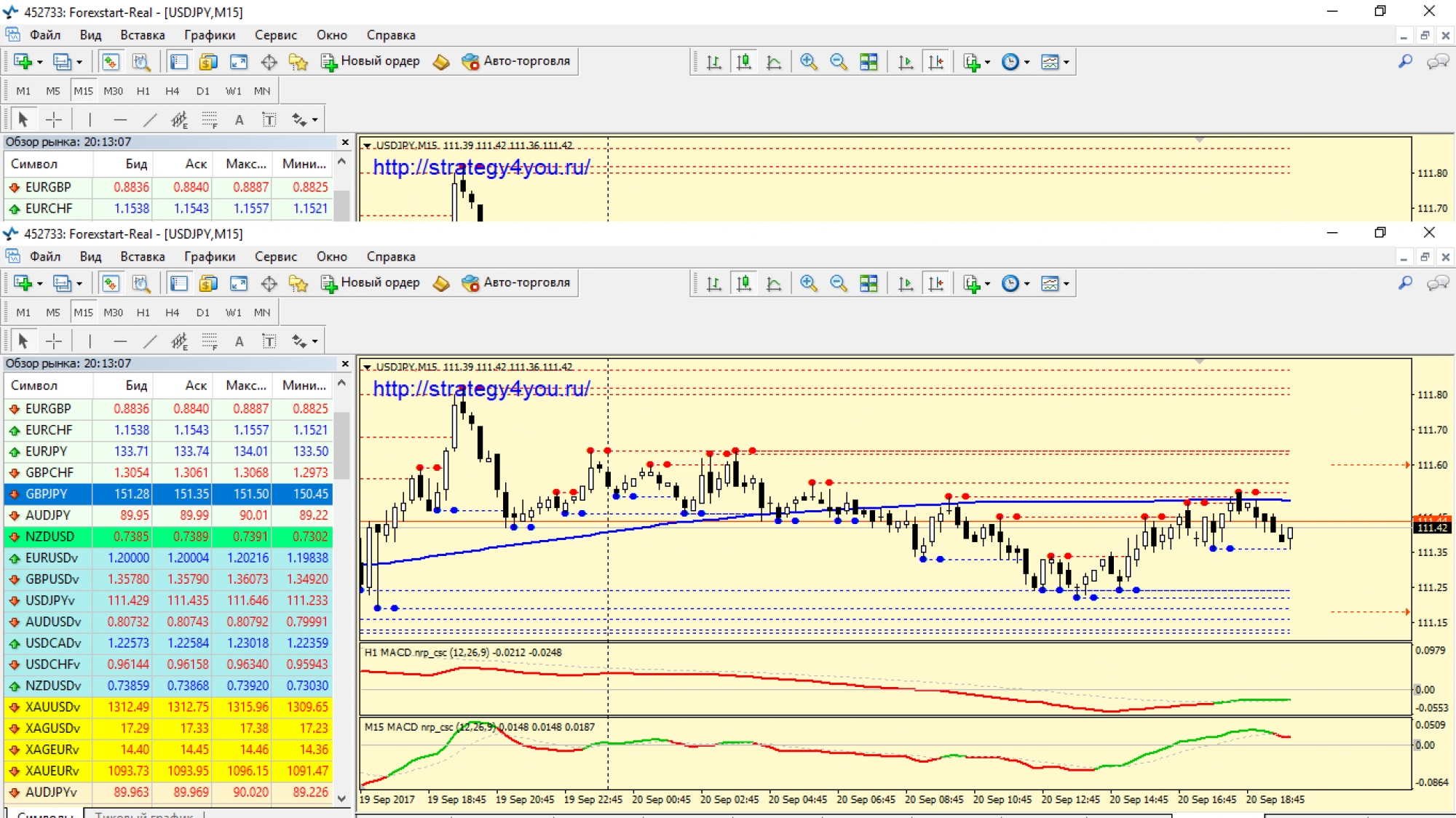Pick the crosshair cursor in lower drawing toolbar
The image size is (1456, 818).
(x=54, y=341)
